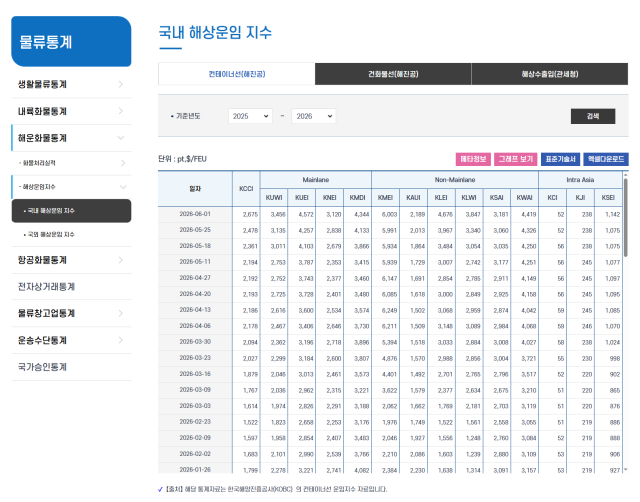Click the Intra Asia group header

tap(580, 180)
